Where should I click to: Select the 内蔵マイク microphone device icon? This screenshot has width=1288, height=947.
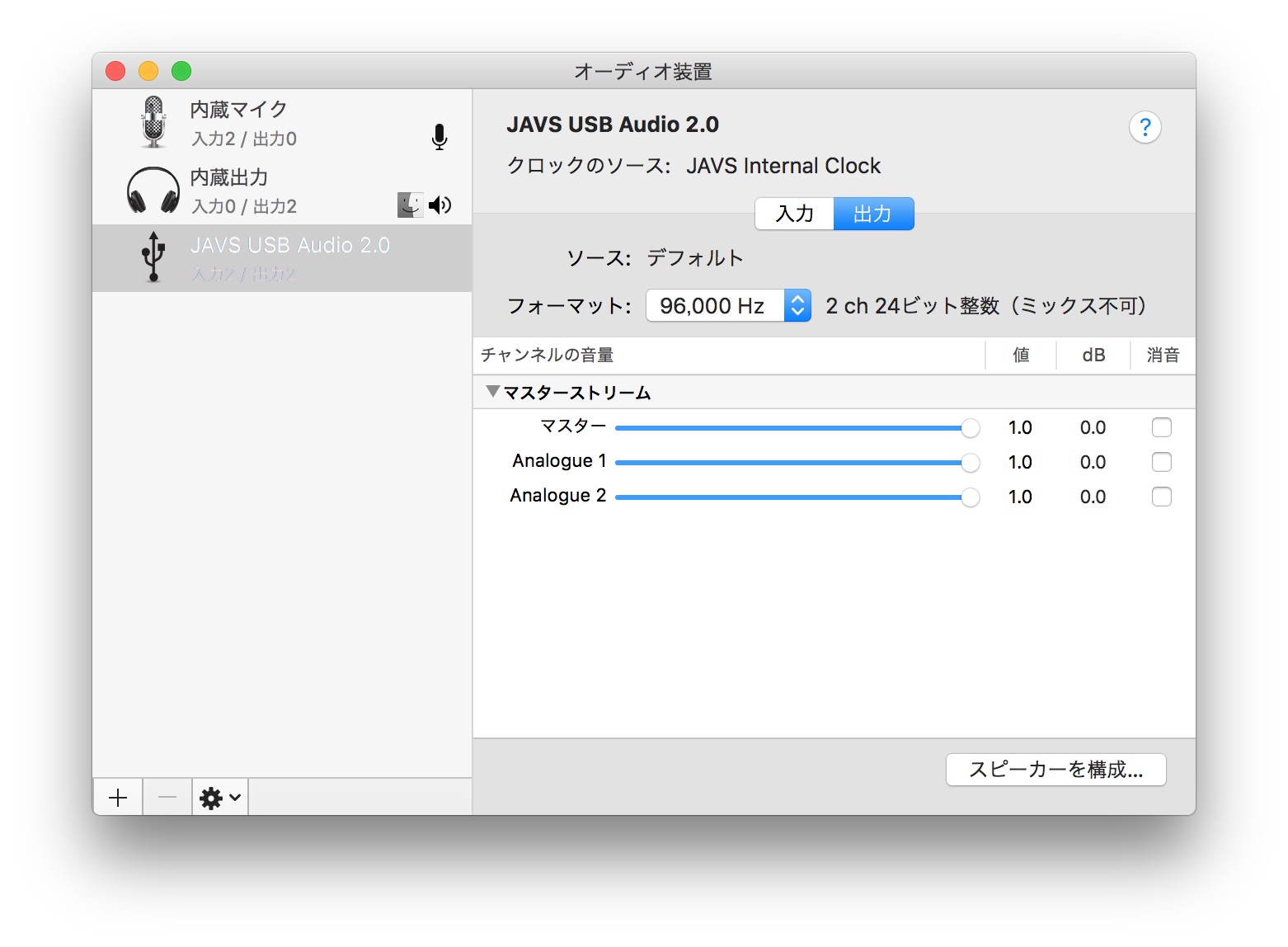tap(153, 122)
